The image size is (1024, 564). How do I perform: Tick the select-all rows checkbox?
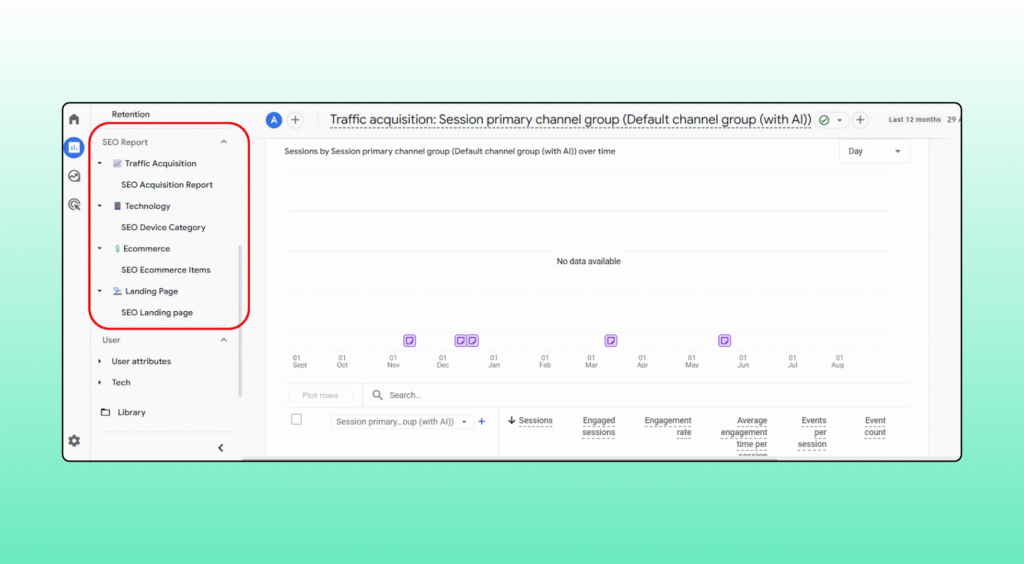pyautogui.click(x=296, y=420)
